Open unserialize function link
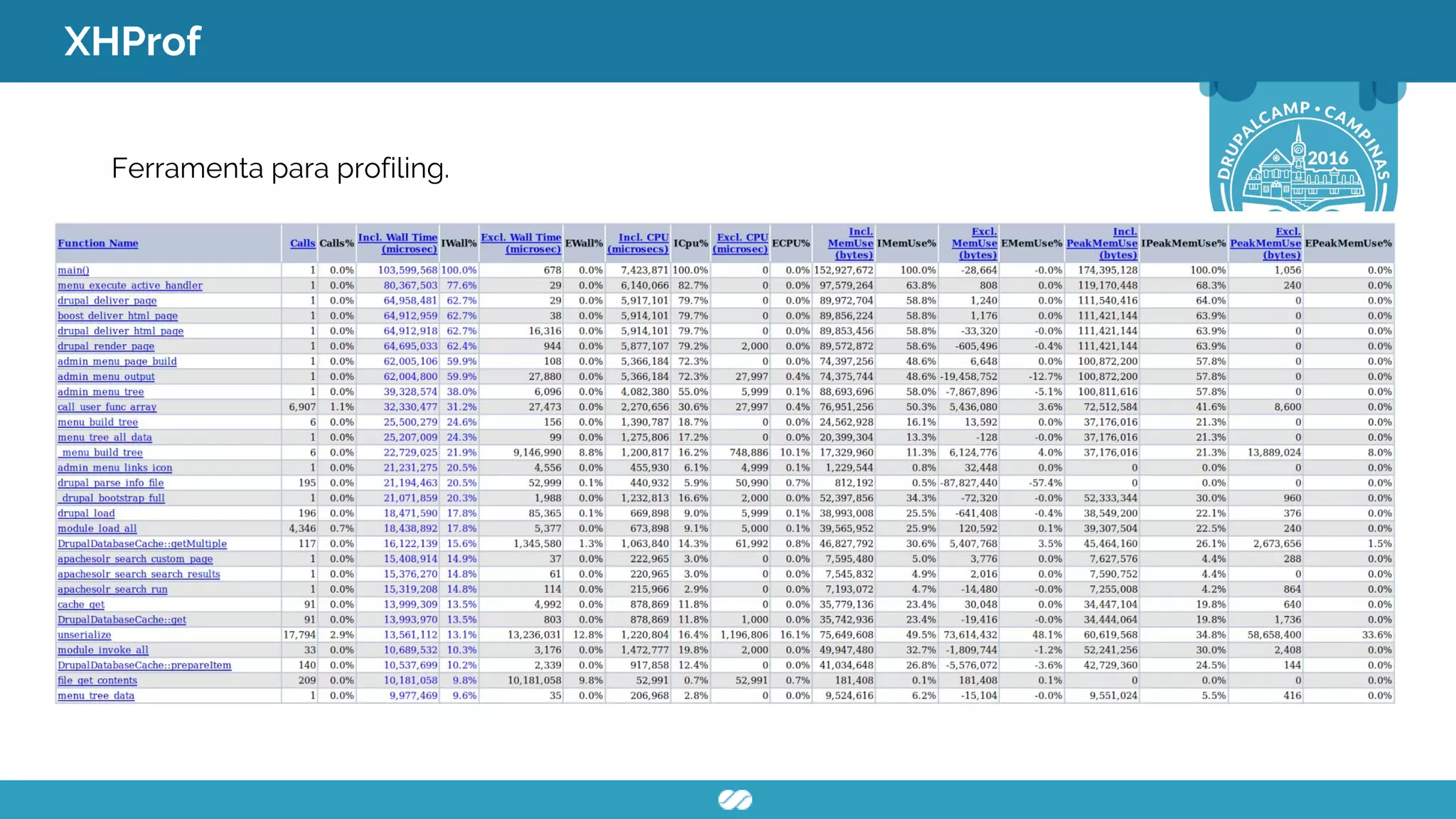 (85, 635)
